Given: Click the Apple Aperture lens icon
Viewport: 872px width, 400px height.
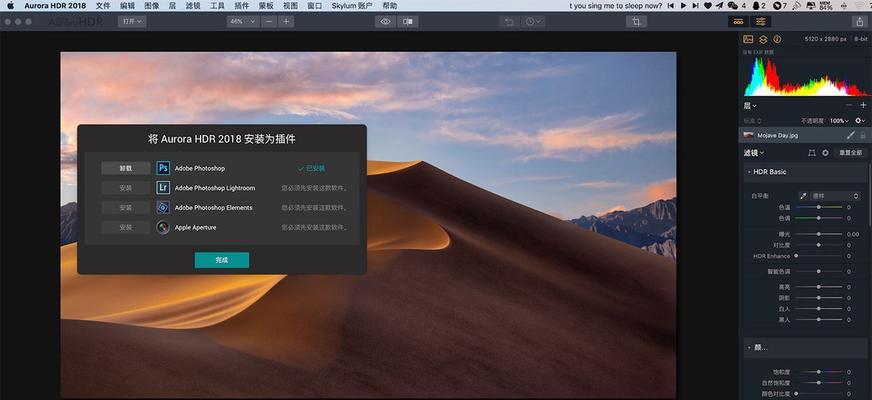Looking at the screenshot, I should point(163,227).
